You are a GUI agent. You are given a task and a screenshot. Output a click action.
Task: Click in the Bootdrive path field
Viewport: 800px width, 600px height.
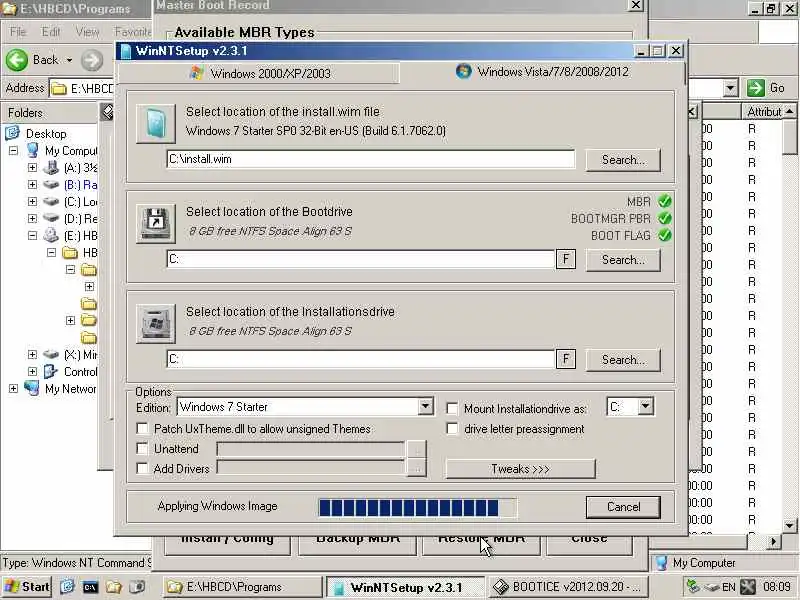coord(360,259)
